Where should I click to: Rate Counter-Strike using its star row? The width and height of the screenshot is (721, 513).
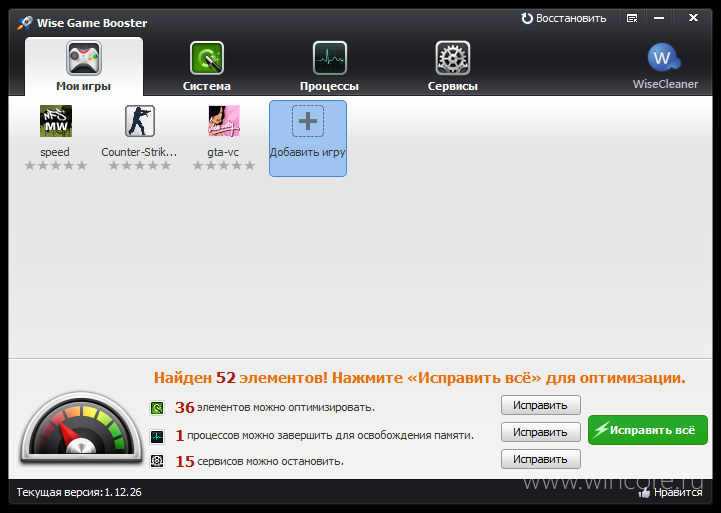pos(140,165)
